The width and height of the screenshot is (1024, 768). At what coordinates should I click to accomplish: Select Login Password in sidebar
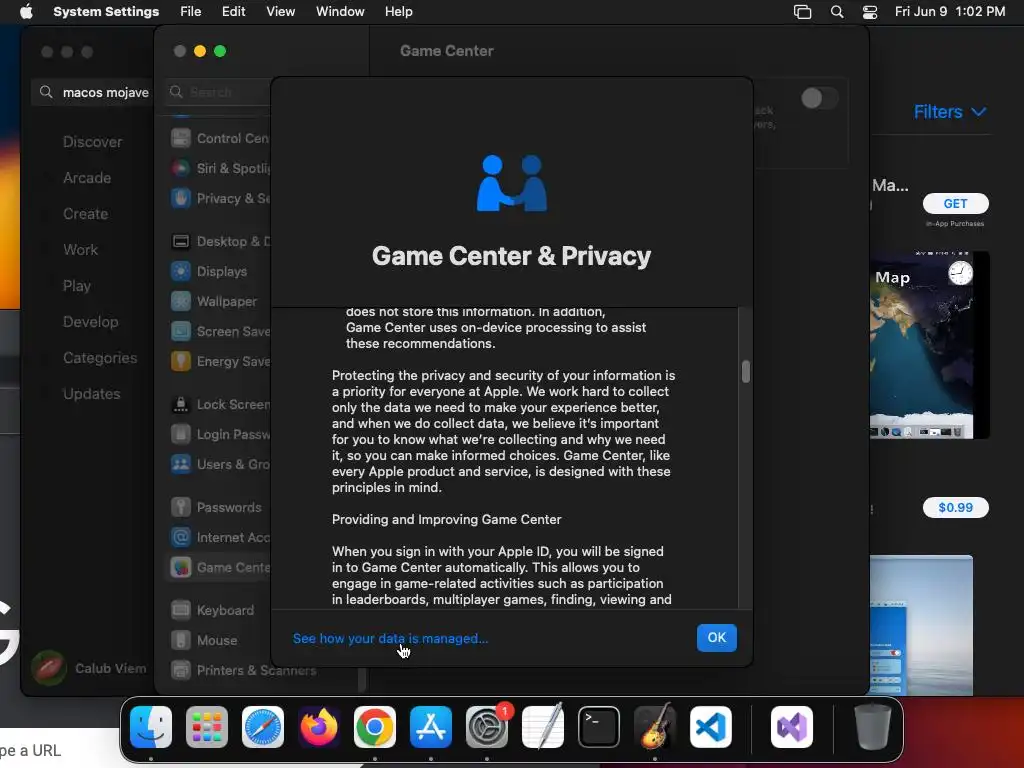coord(220,434)
